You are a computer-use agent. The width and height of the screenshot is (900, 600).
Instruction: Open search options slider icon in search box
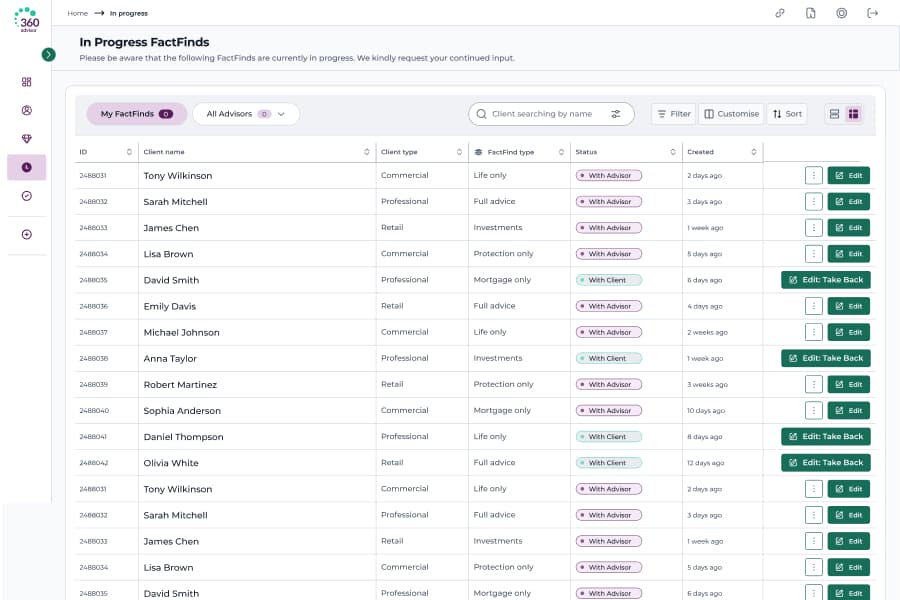[616, 114]
